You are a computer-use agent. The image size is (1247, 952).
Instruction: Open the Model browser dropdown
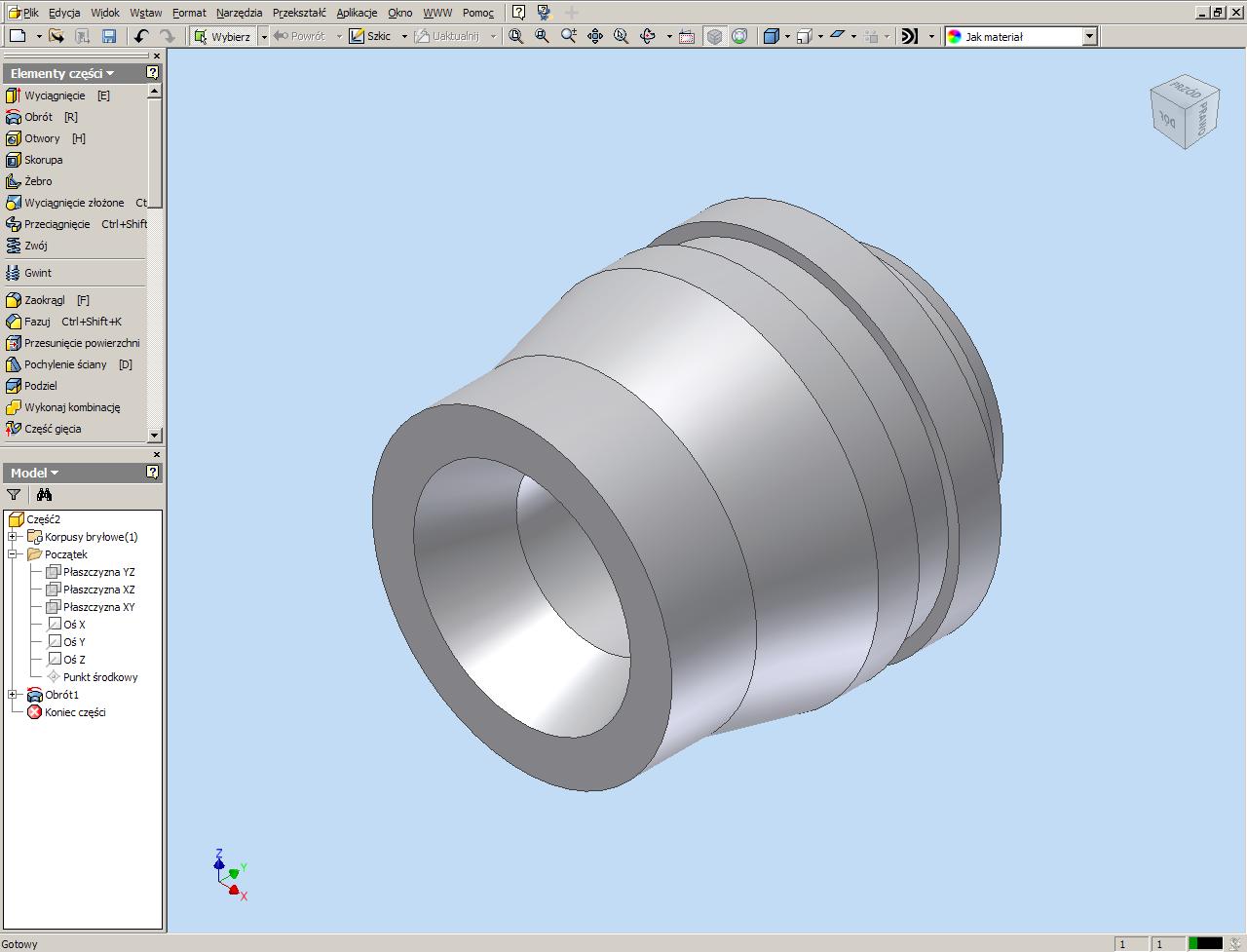pos(34,473)
